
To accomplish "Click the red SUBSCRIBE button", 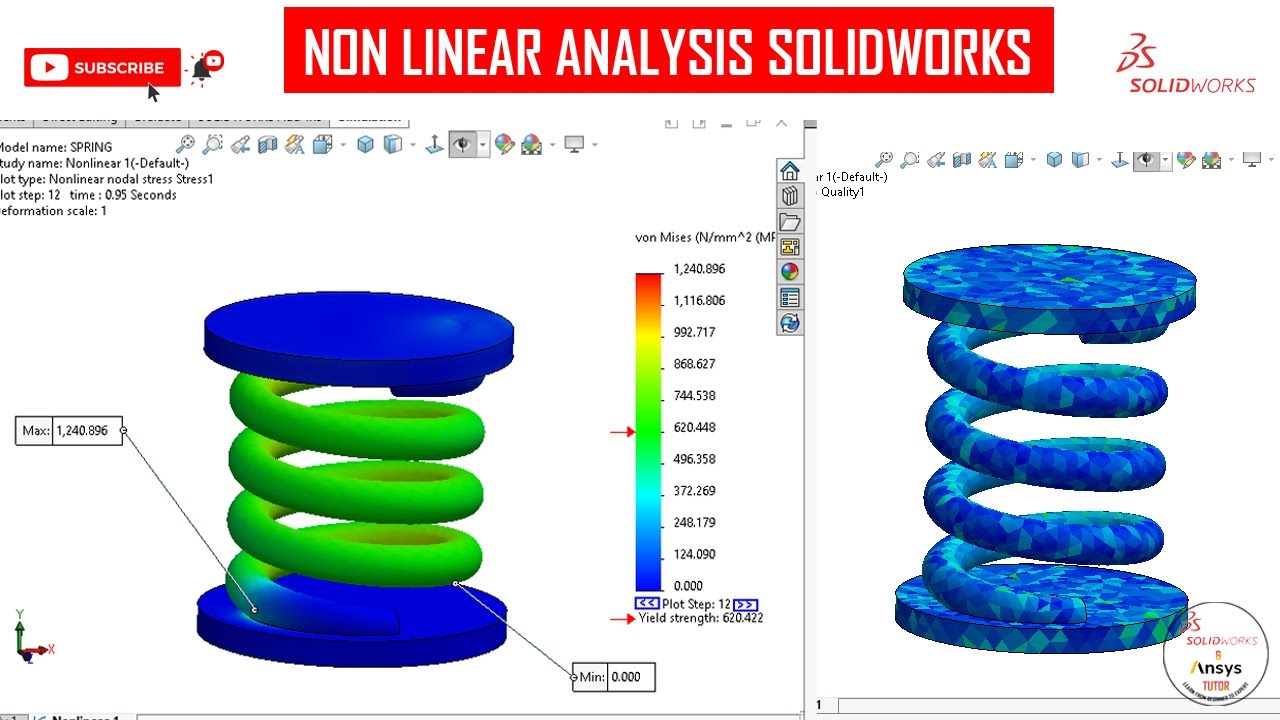I will (x=102, y=68).
